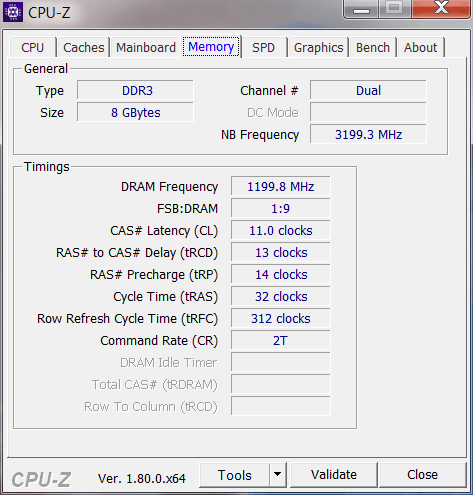This screenshot has width=473, height=495.
Task: Click the Tools button
Action: coord(234,475)
